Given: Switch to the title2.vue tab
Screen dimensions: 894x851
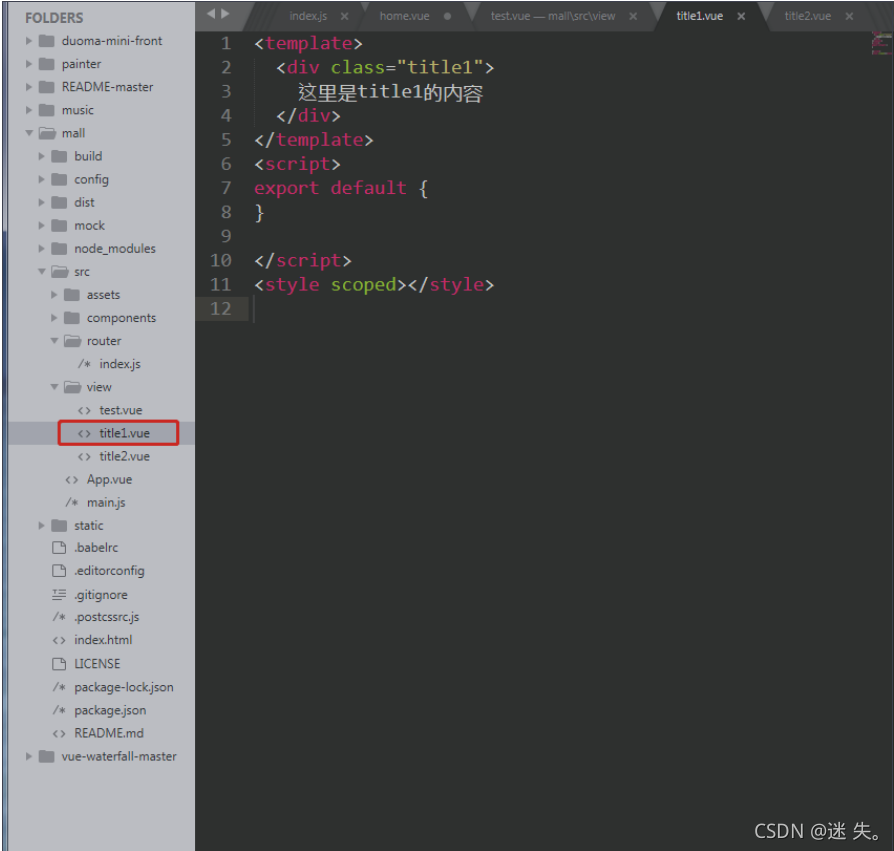Looking at the screenshot, I should [807, 16].
